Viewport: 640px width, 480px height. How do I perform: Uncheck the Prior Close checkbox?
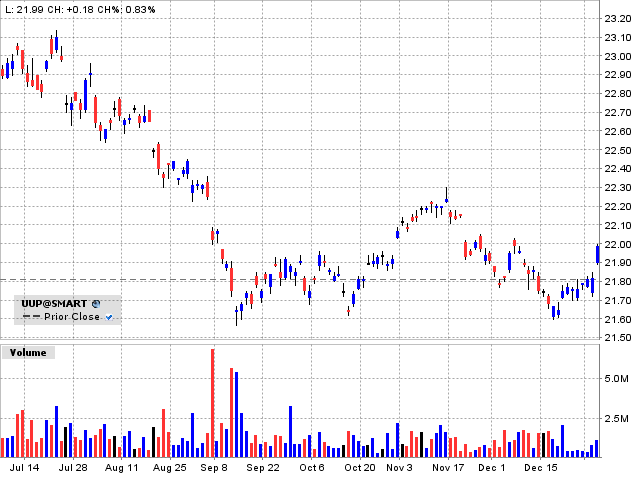coord(109,317)
